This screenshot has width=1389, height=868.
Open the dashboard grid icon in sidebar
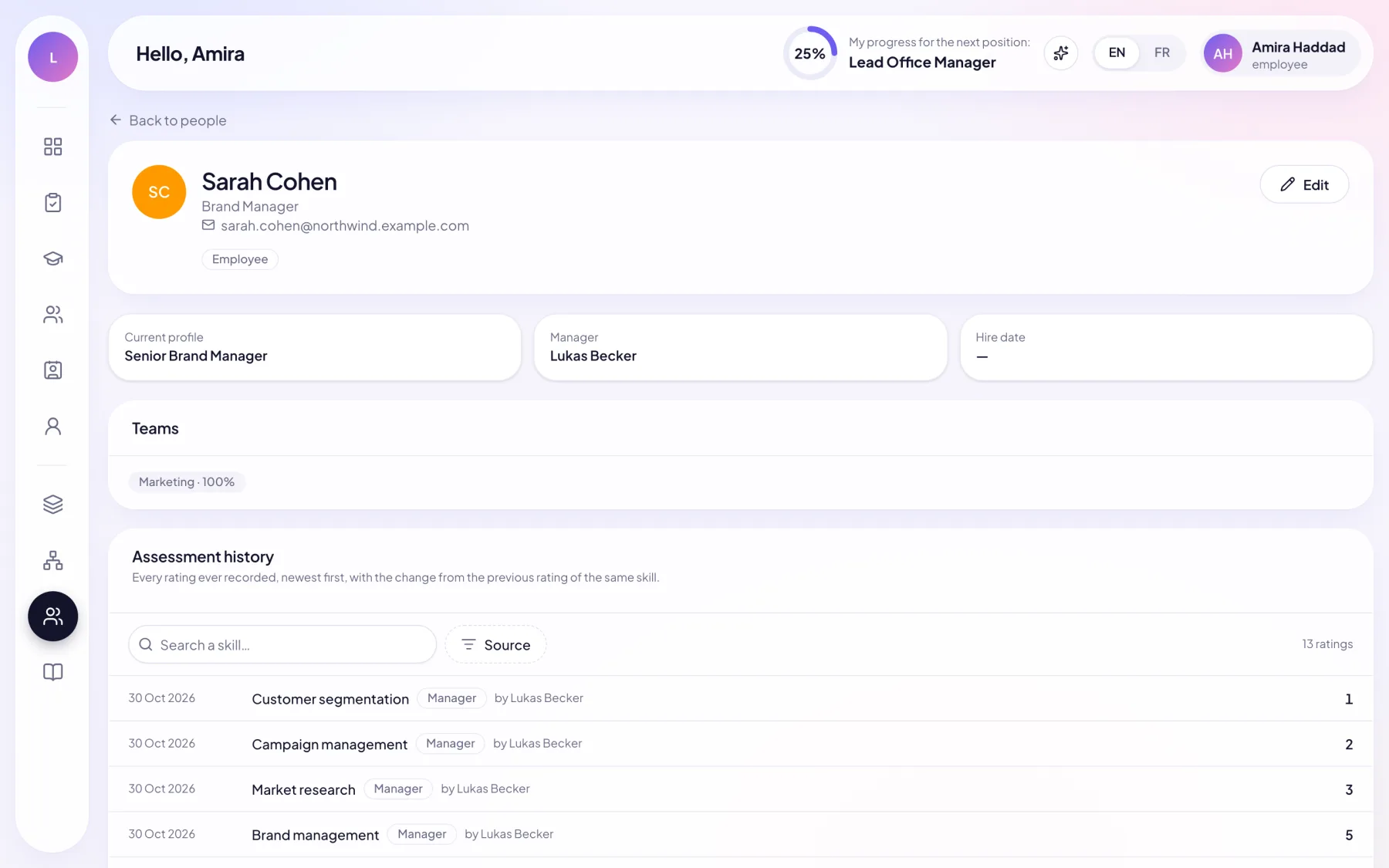coord(52,147)
